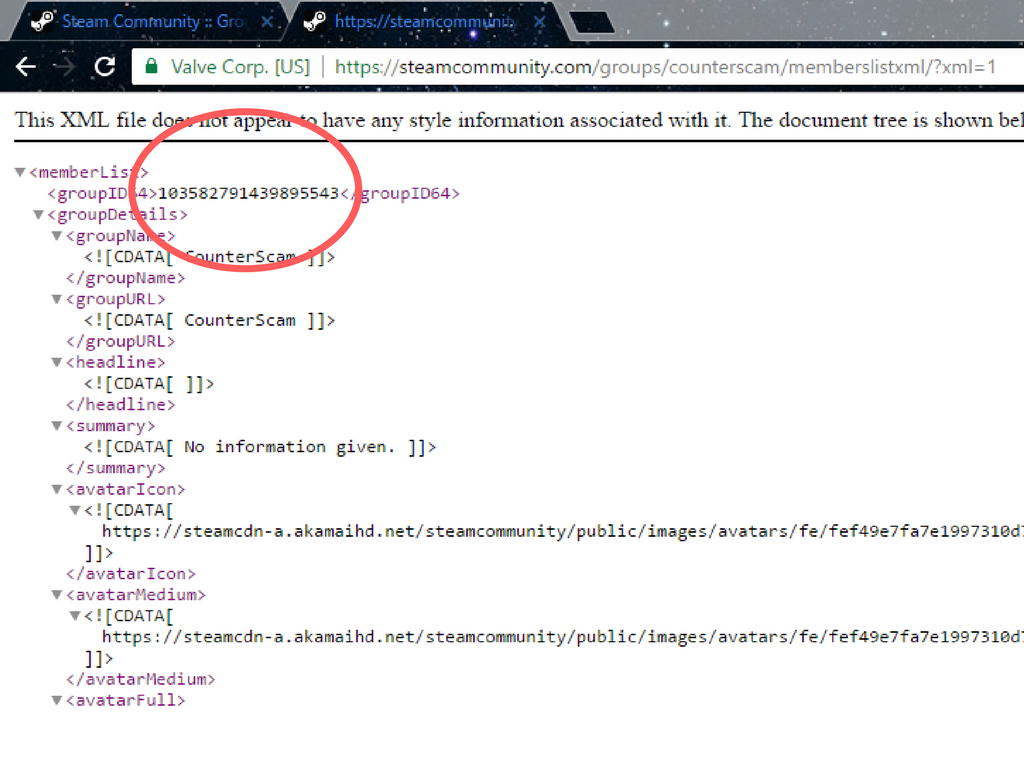Click the closing </groupURL> tag

(120, 342)
